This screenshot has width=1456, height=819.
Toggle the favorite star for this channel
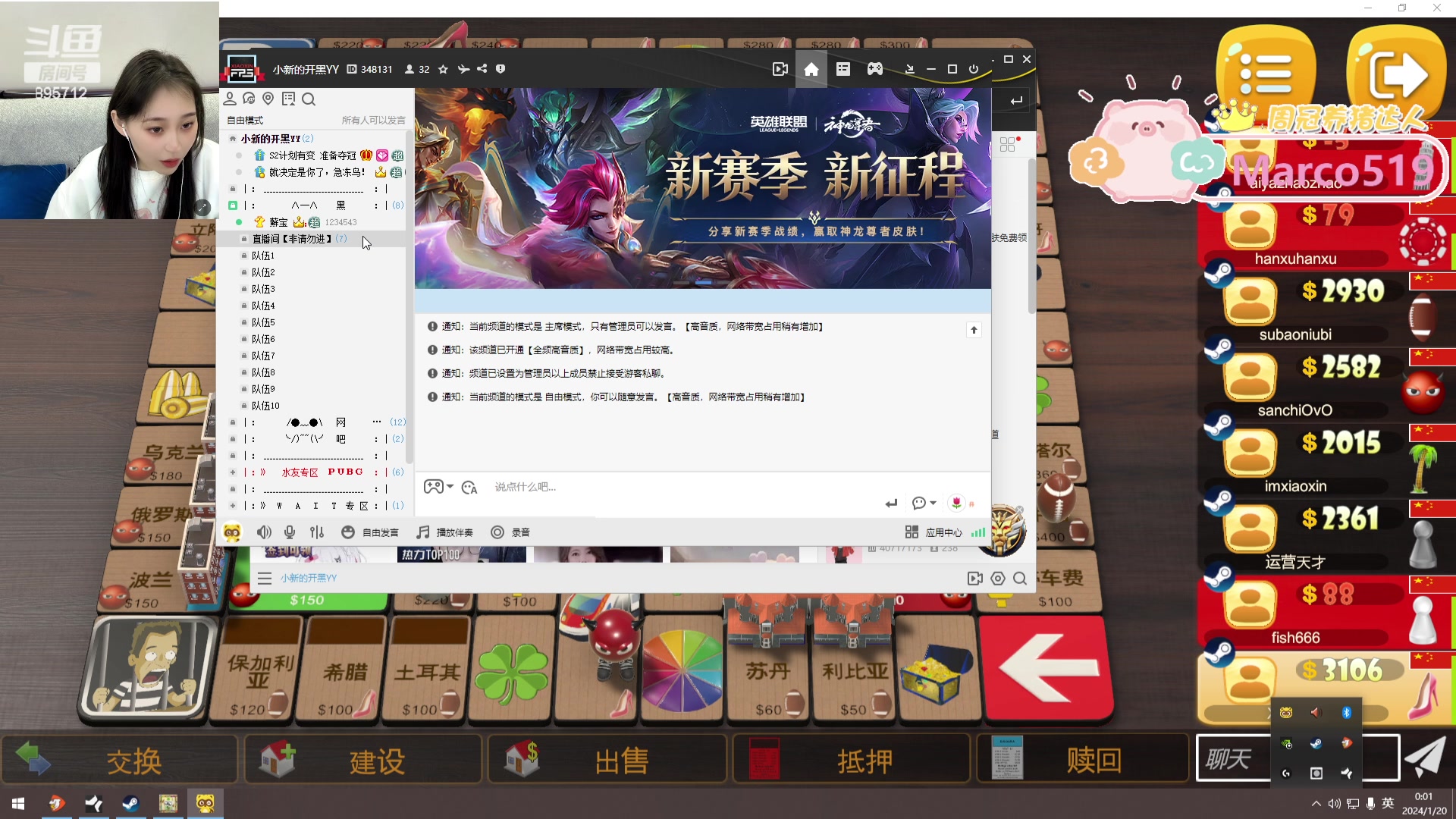tap(444, 69)
